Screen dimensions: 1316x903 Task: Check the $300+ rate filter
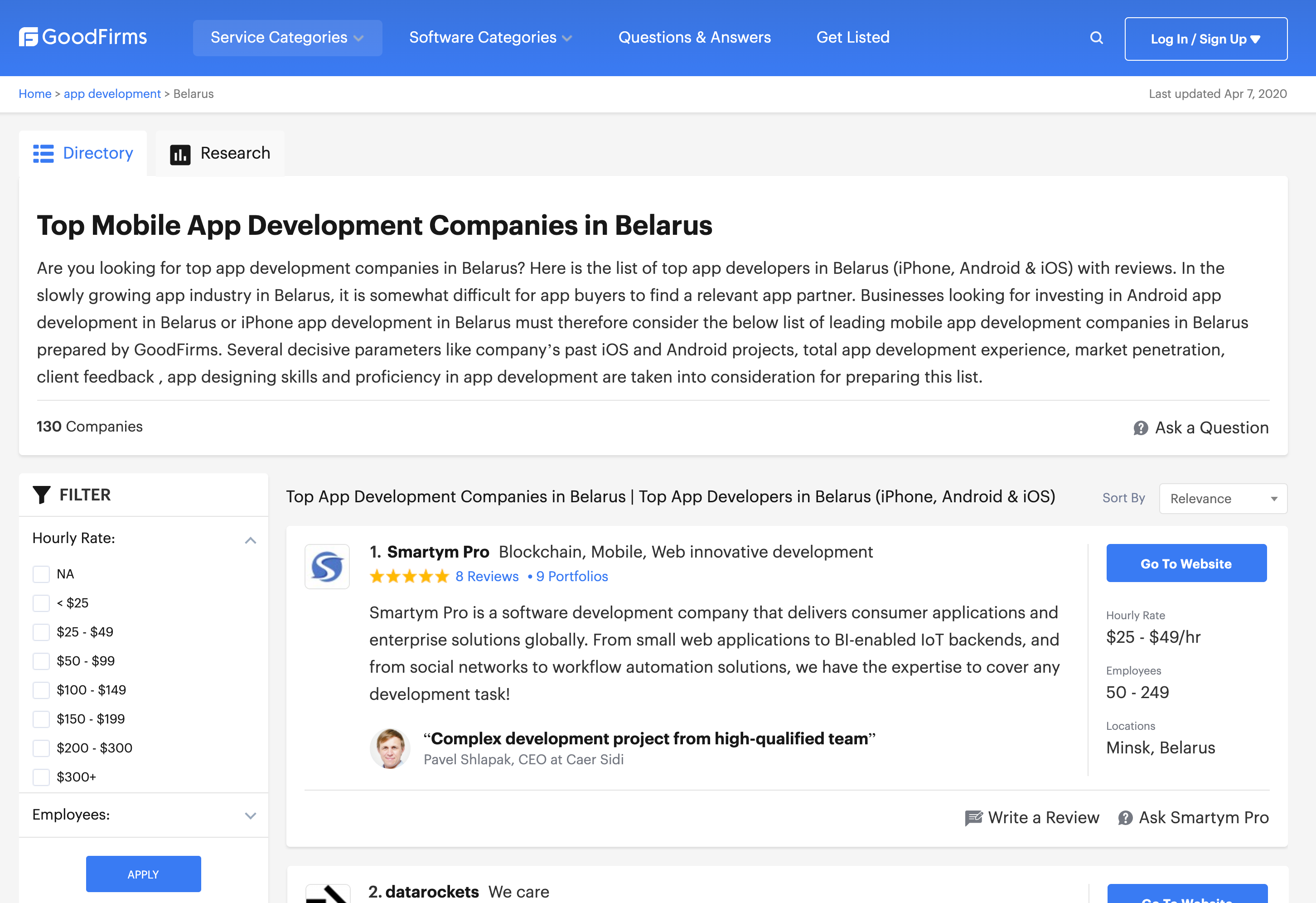click(x=41, y=777)
